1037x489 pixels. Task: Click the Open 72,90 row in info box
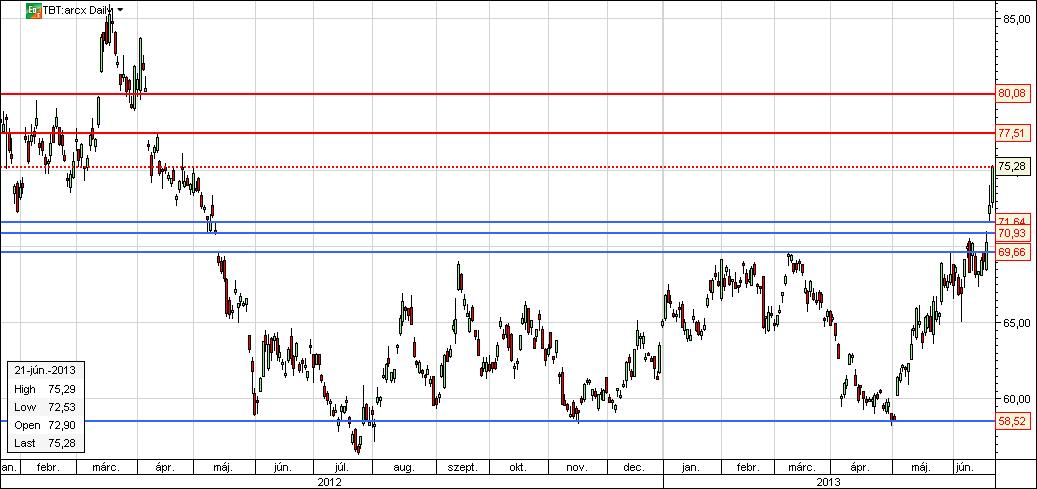[44, 425]
